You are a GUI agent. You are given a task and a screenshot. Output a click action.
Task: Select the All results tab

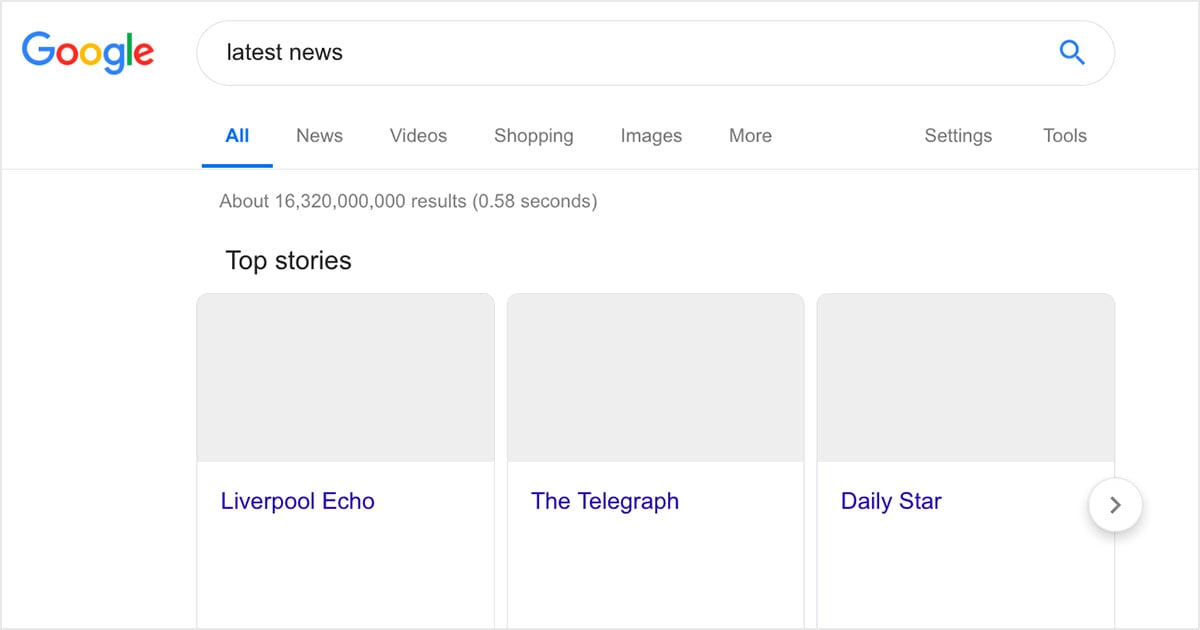click(237, 136)
